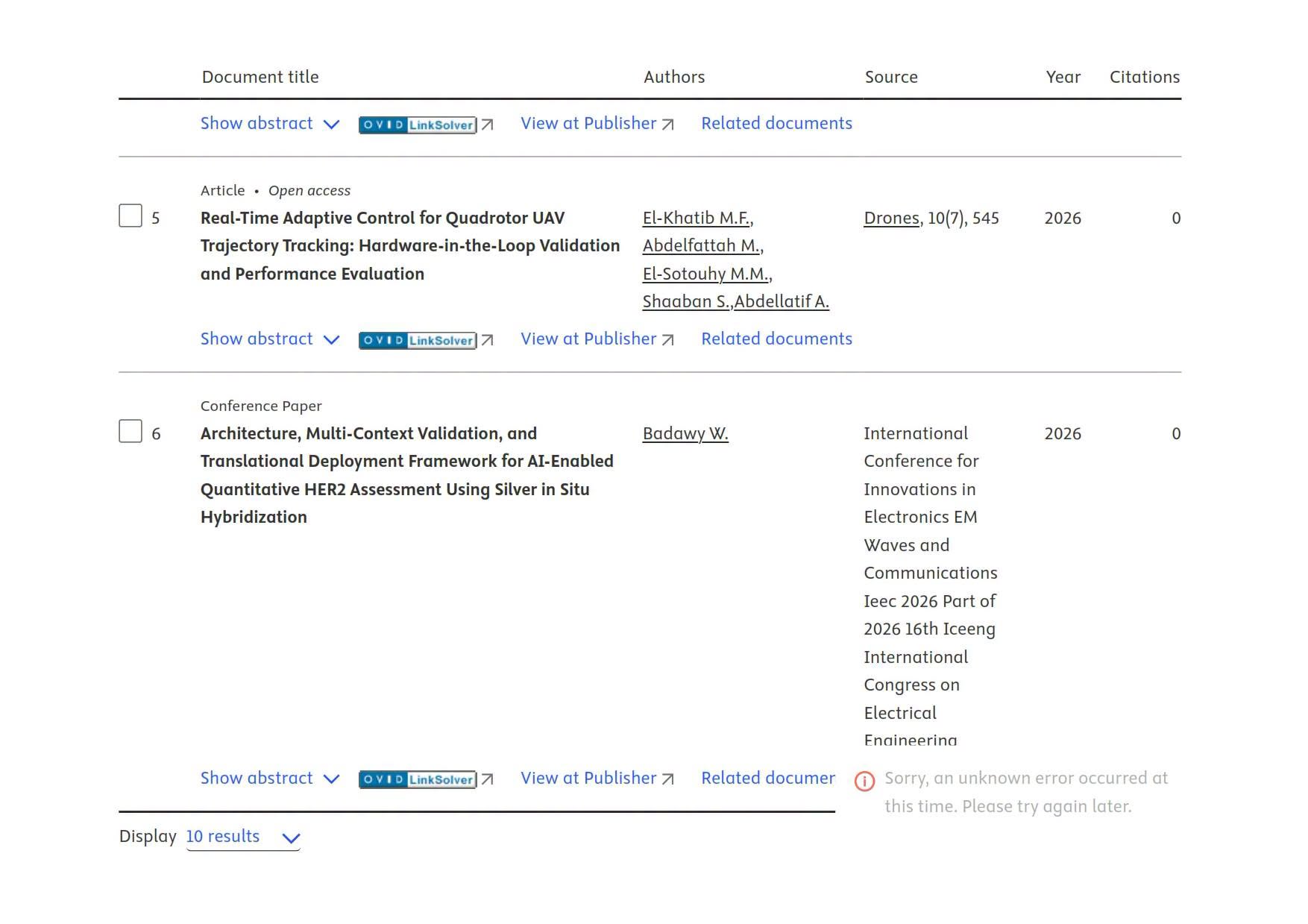Viewport: 1308px width, 924px height.
Task: Click the International Conference for Innovations source text
Action: (930, 586)
